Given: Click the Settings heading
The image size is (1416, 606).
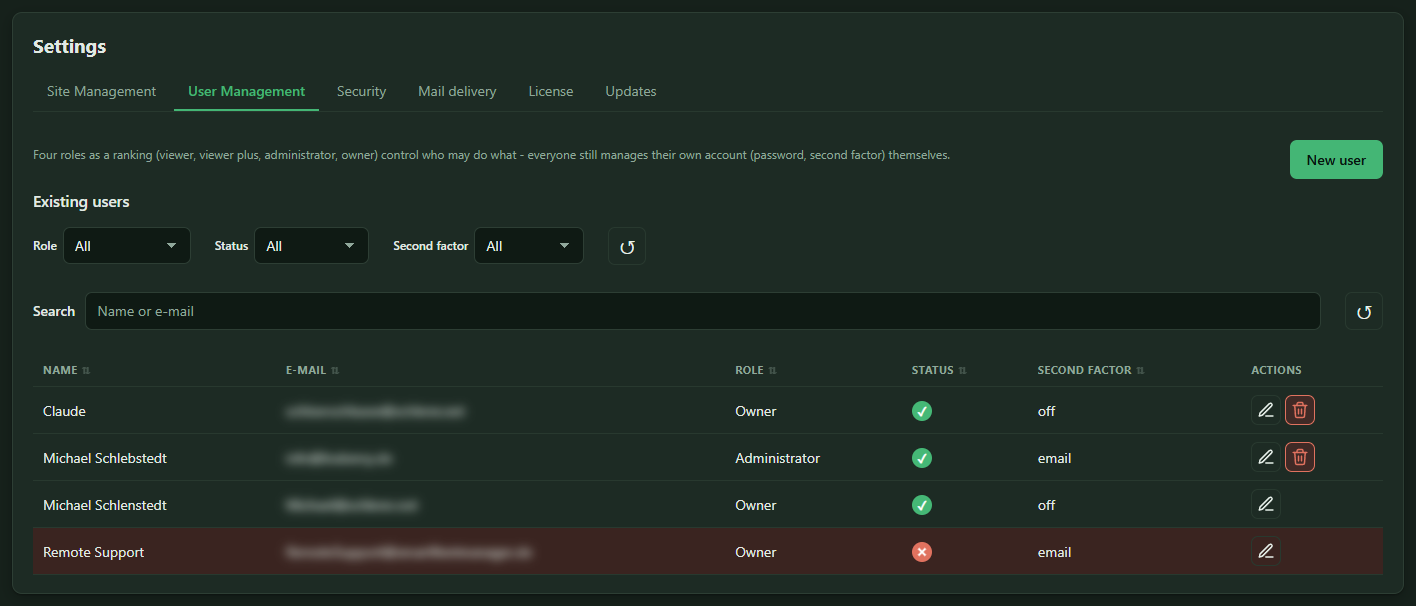Looking at the screenshot, I should (x=70, y=46).
